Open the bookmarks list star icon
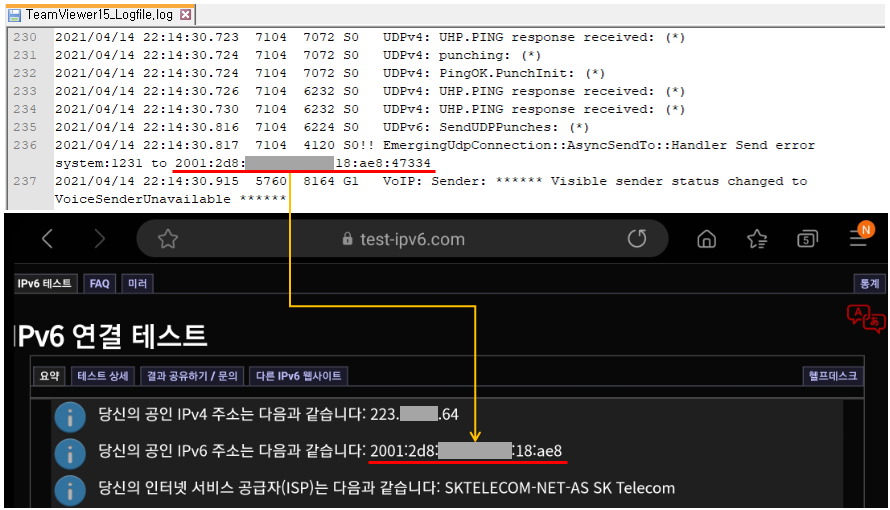890x510 pixels. [757, 239]
